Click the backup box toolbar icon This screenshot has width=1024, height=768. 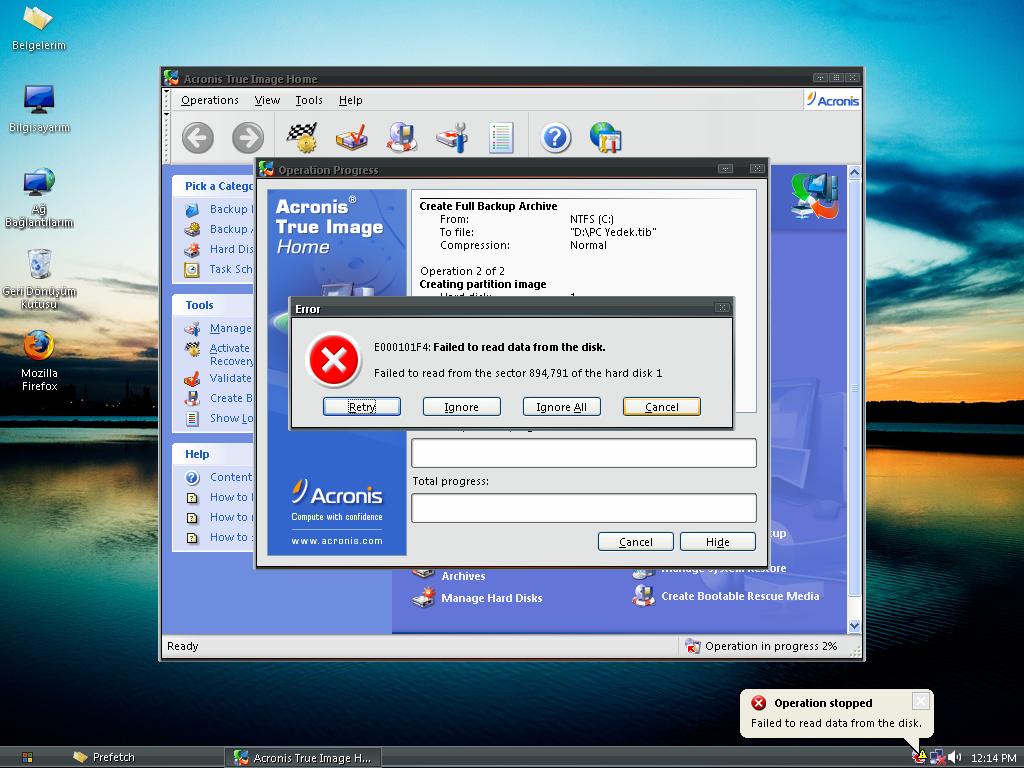click(x=351, y=138)
